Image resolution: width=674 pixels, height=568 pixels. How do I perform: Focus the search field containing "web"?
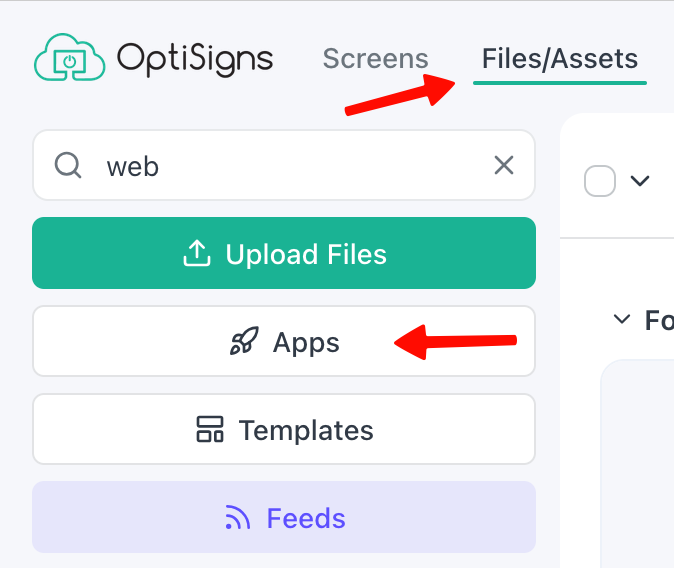click(x=284, y=165)
